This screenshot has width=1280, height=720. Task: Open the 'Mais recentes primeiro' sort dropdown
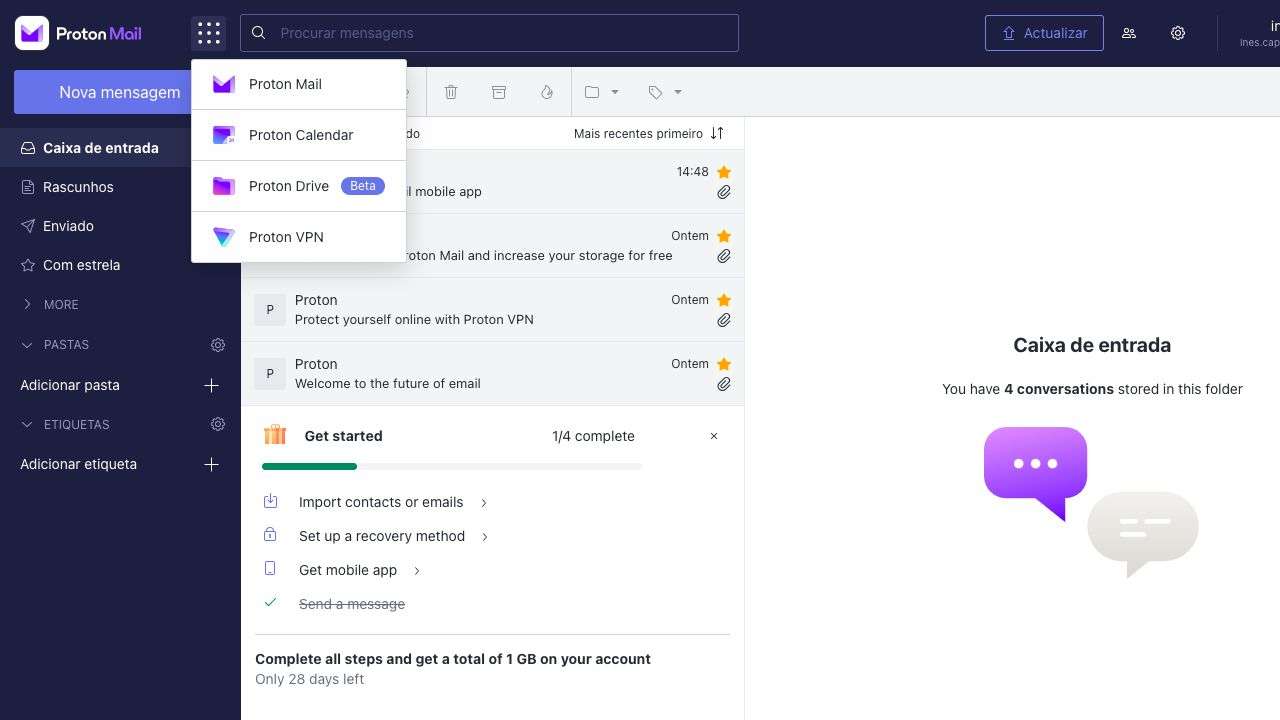coord(649,133)
